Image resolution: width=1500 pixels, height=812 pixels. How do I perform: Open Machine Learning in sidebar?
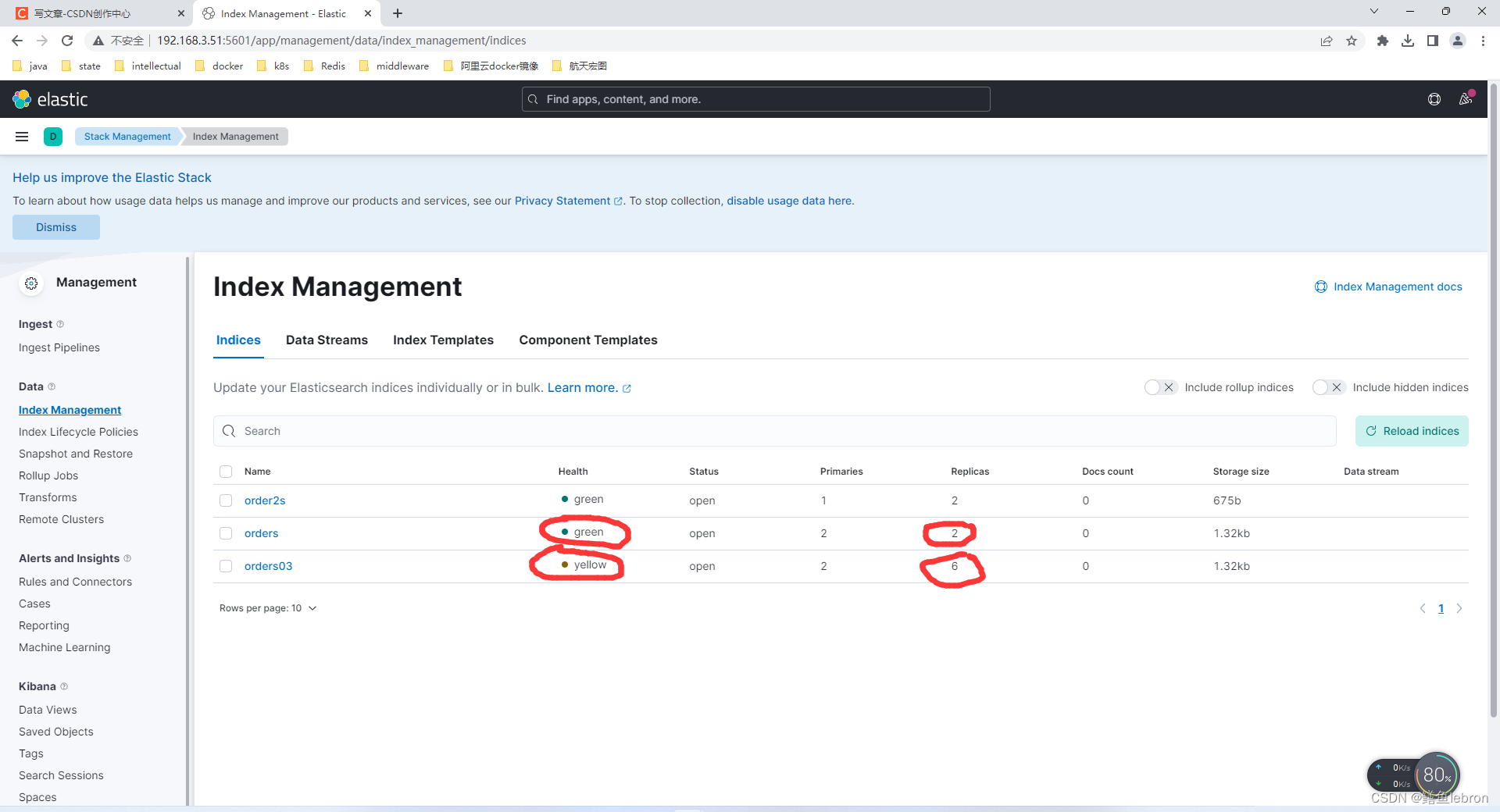point(65,647)
